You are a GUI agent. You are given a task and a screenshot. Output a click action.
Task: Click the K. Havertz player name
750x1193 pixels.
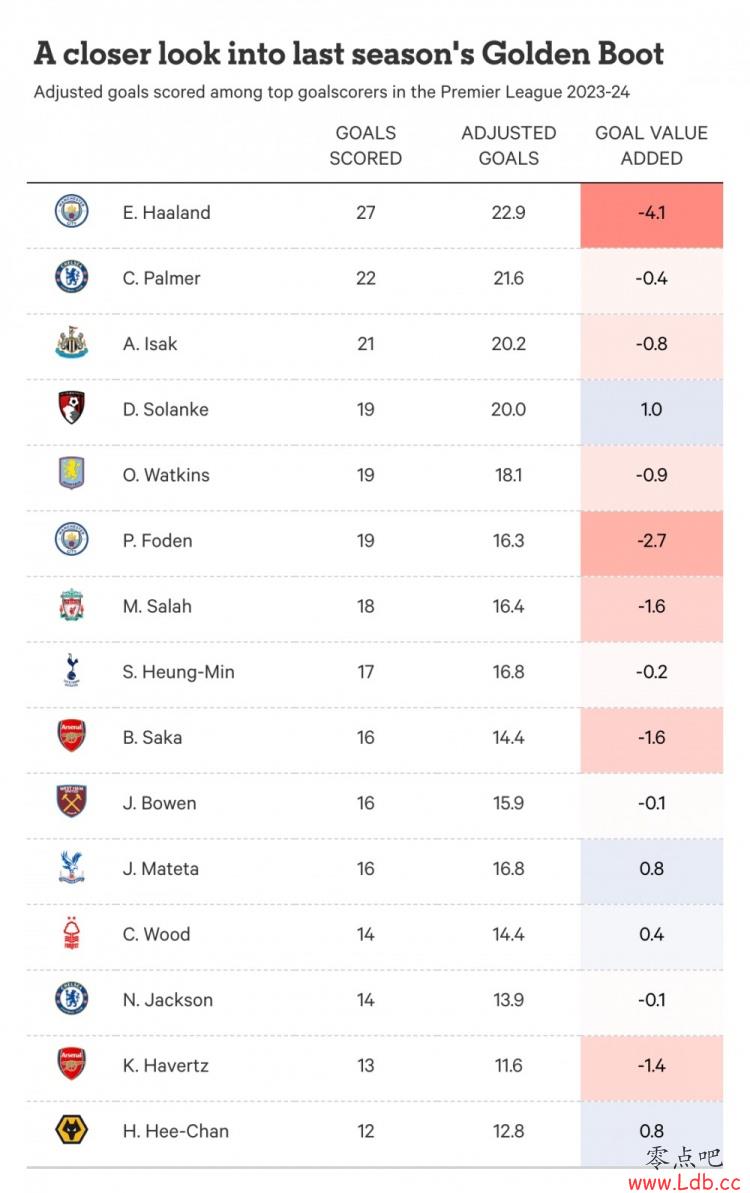point(165,1065)
